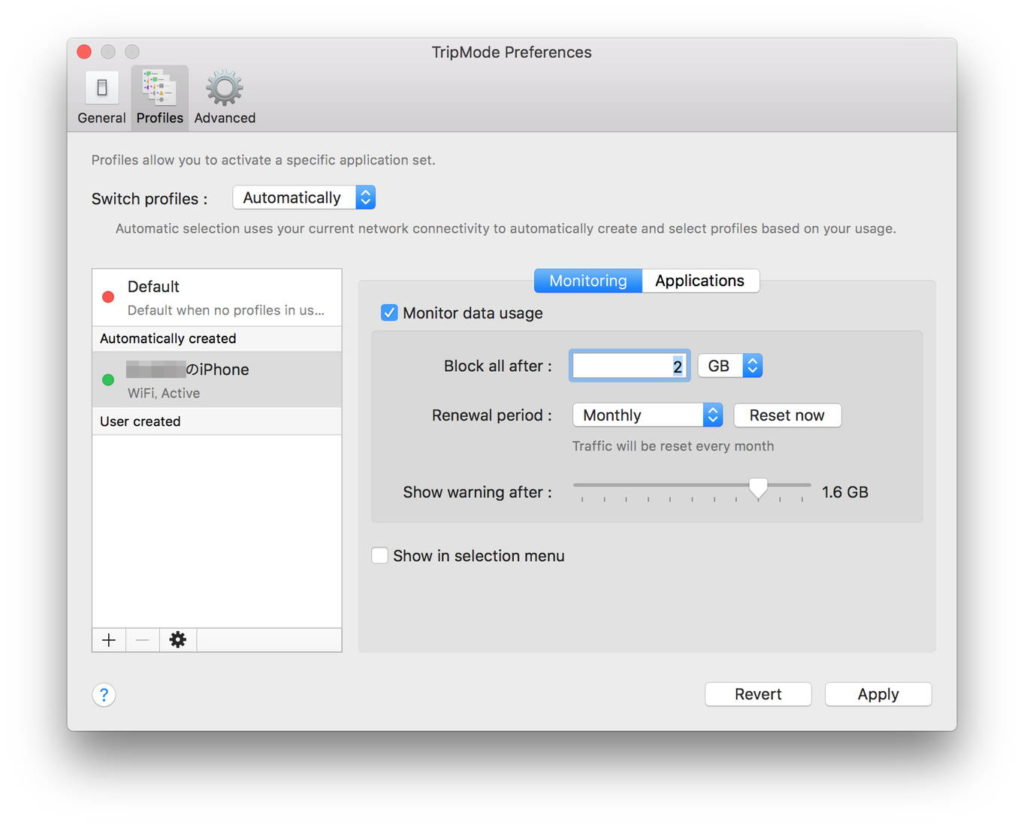Click the Automatically created section header
The width and height of the screenshot is (1024, 827).
(217, 338)
